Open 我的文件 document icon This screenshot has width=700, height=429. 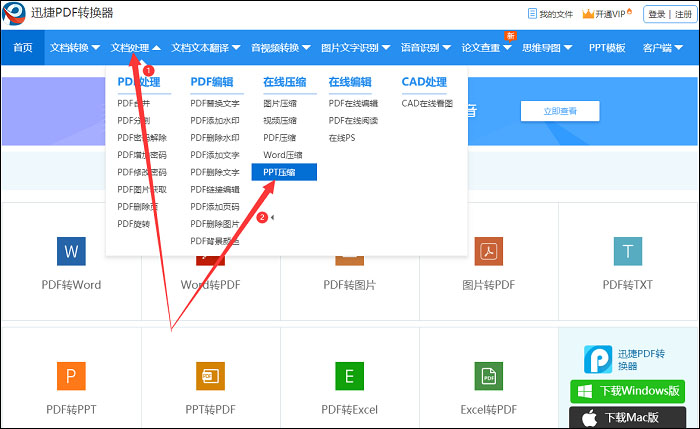(532, 14)
